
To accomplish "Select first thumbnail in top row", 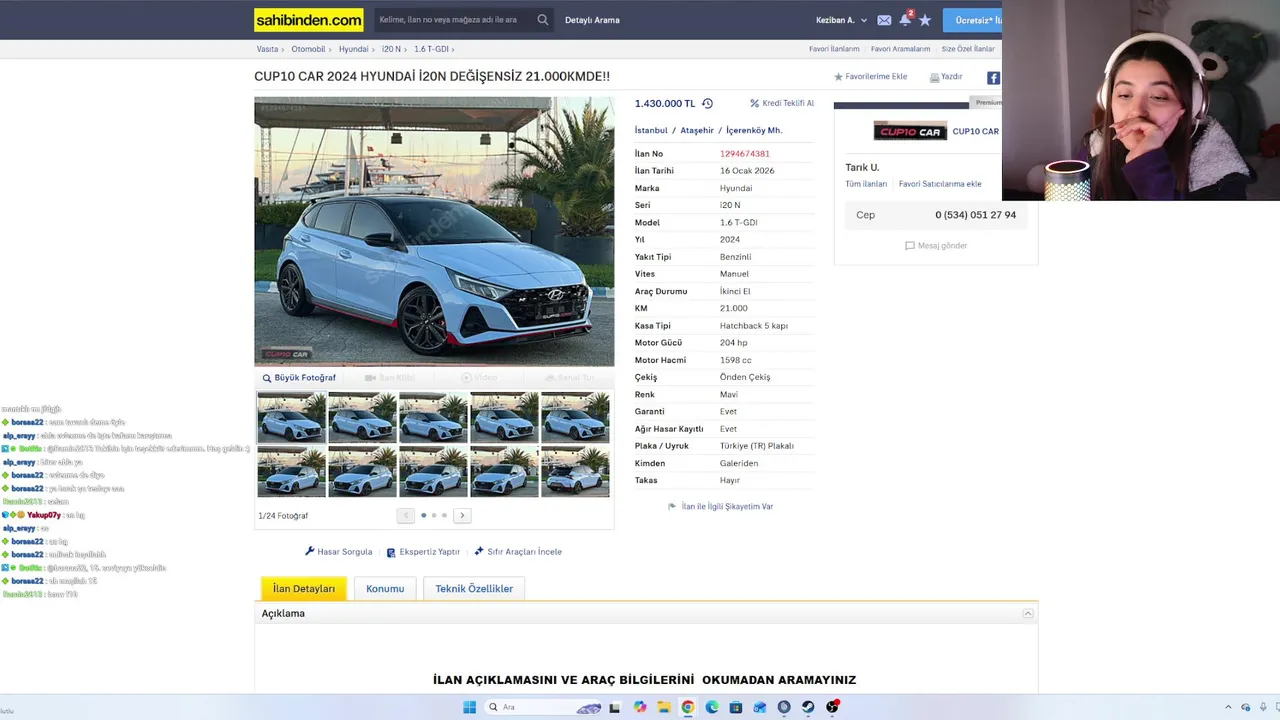I will tap(291, 417).
